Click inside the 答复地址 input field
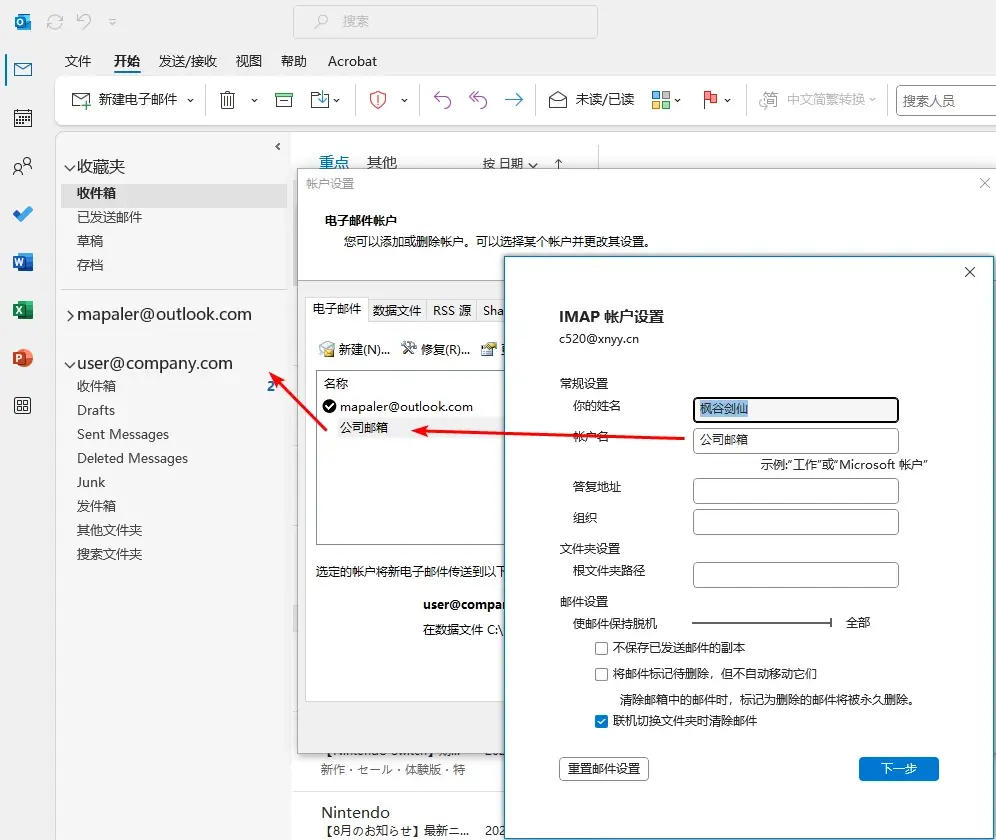Viewport: 996px width, 840px height. (x=795, y=490)
